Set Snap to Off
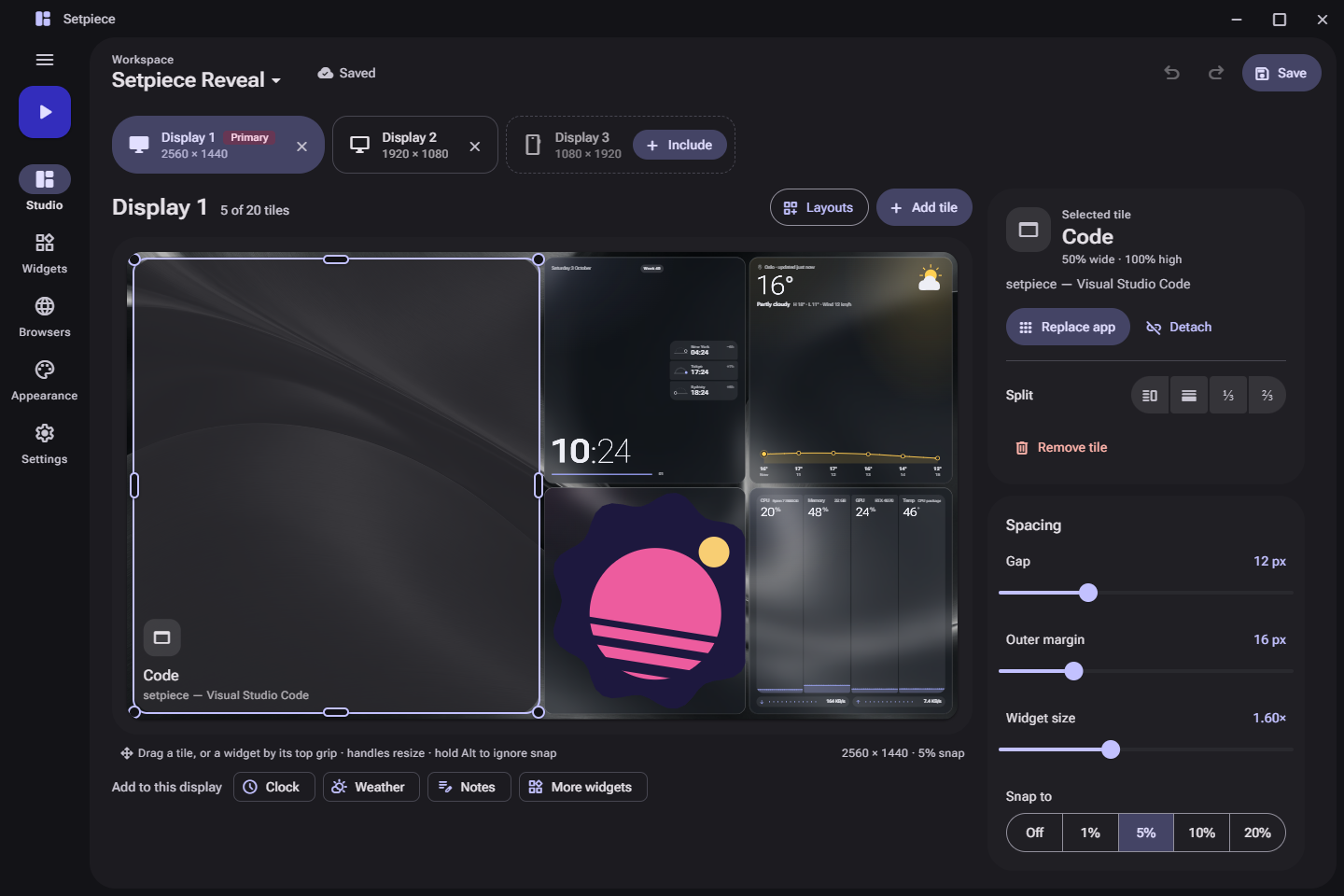 tap(1035, 833)
